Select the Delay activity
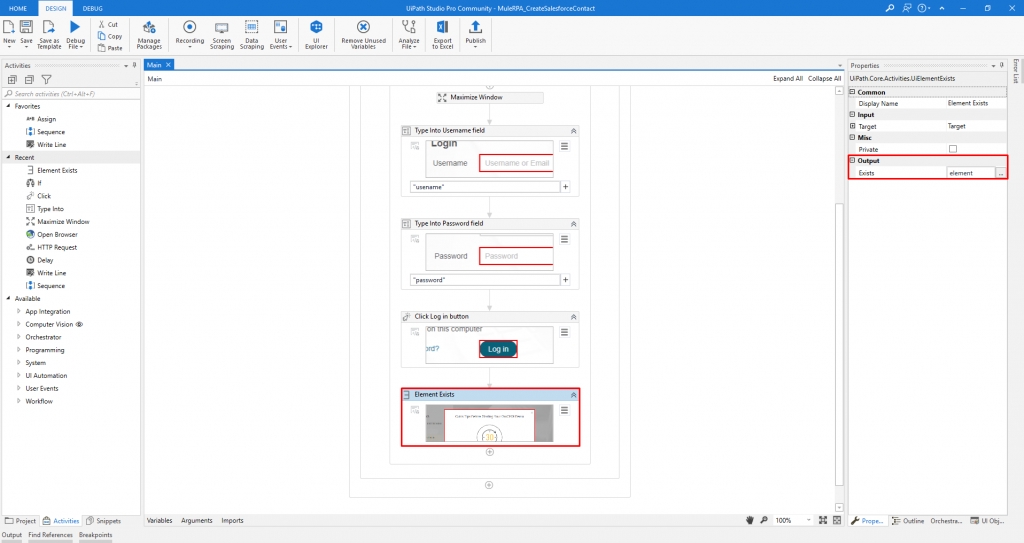 point(40,260)
